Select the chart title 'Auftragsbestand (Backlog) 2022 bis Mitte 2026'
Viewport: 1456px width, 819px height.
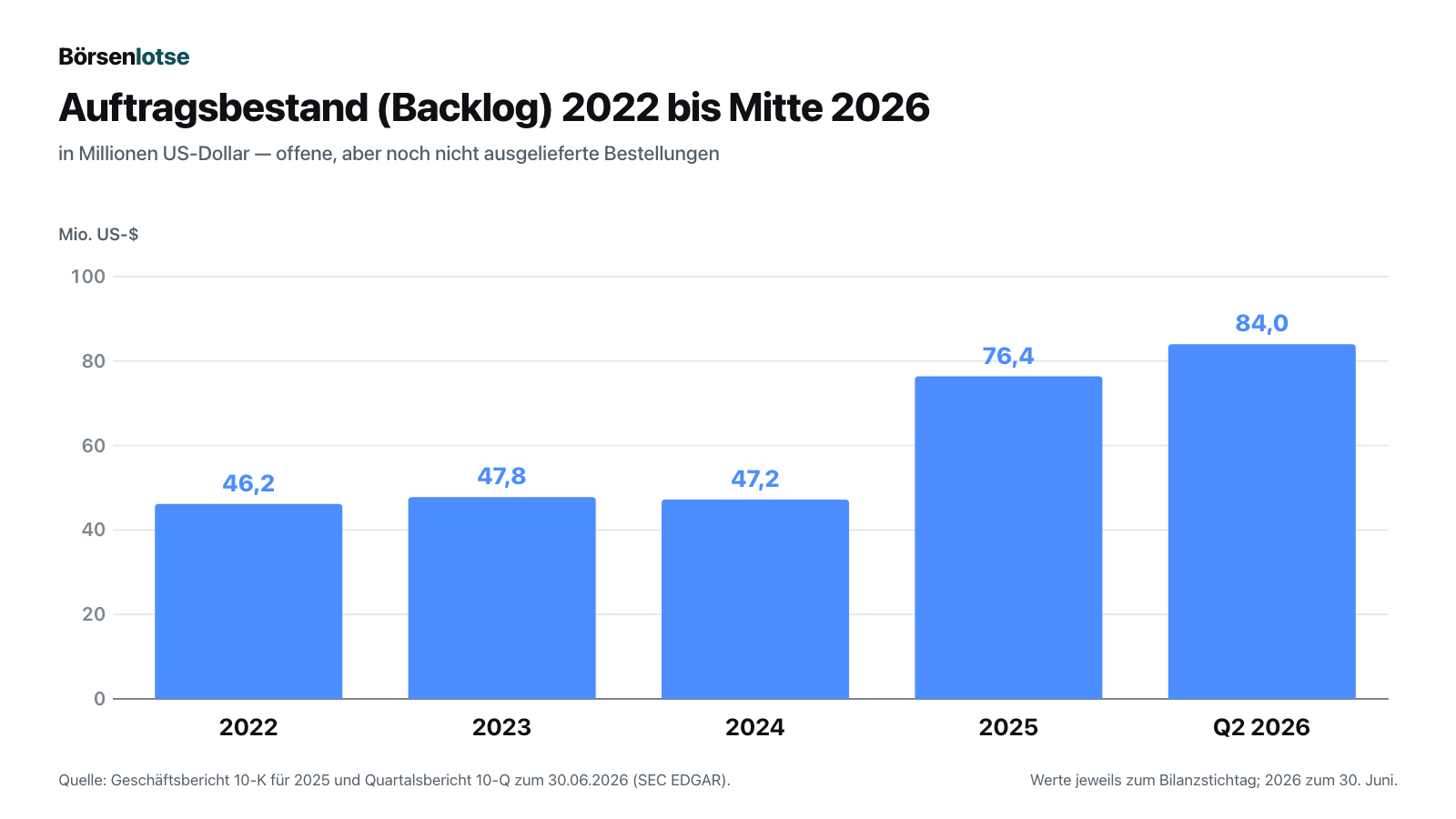(x=494, y=107)
